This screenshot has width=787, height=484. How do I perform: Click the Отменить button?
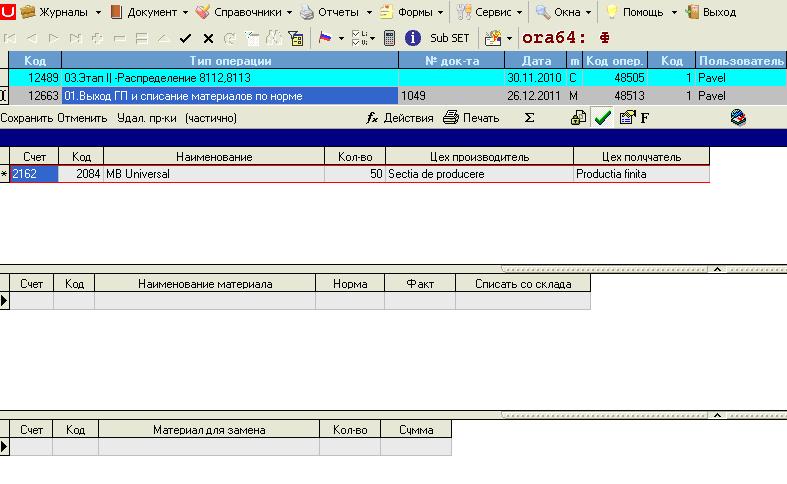click(x=82, y=118)
